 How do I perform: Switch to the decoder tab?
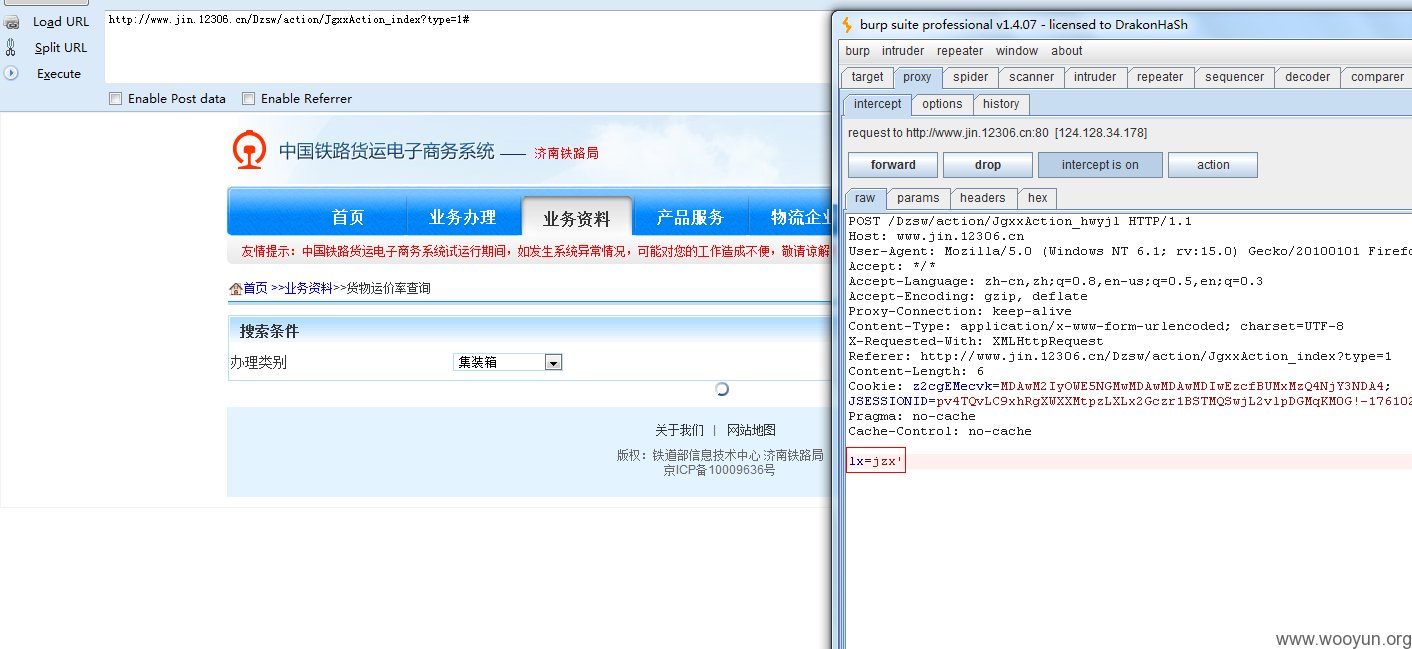tap(1308, 77)
